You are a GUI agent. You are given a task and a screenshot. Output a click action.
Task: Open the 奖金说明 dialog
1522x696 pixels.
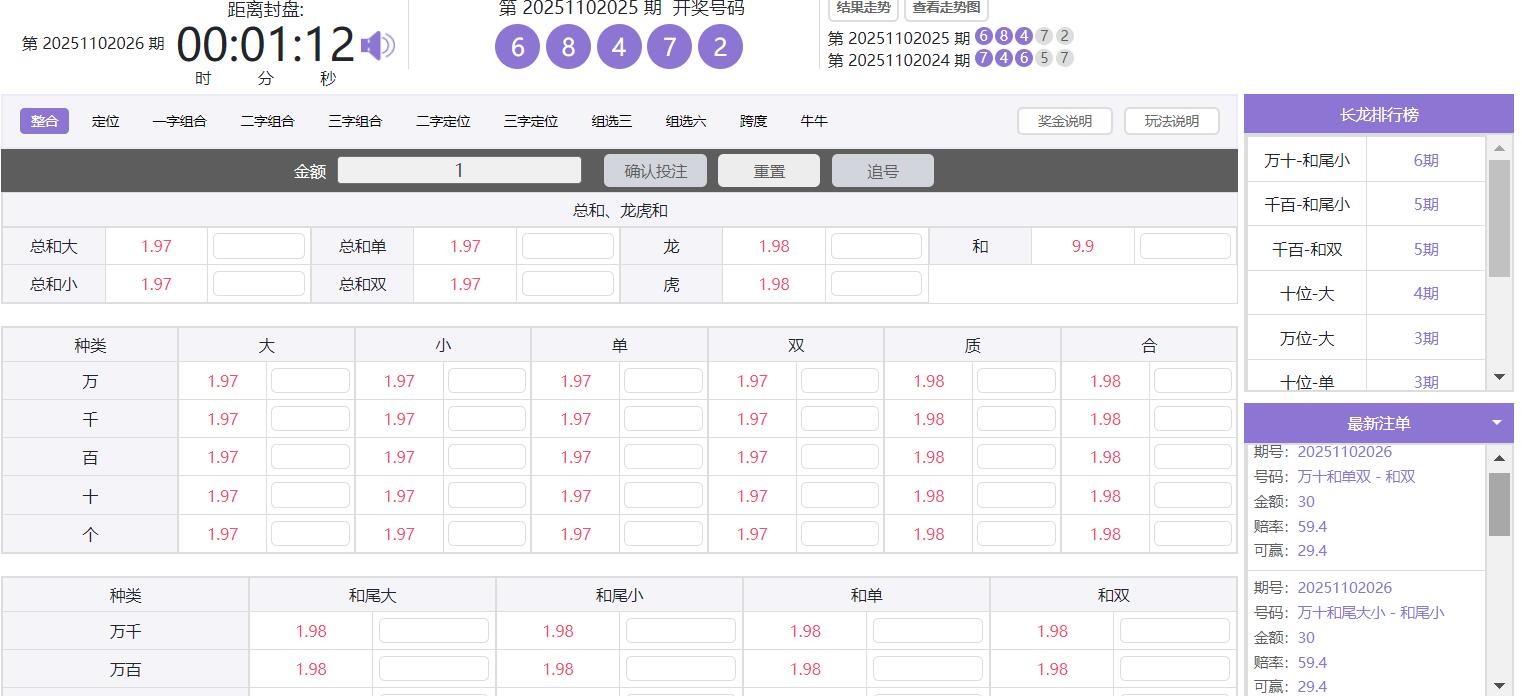coord(1064,120)
